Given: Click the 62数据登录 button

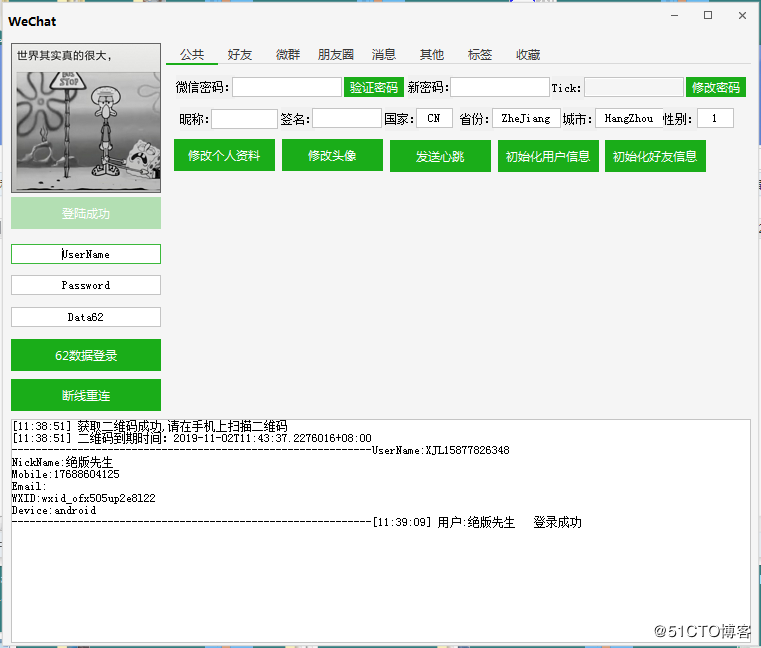Looking at the screenshot, I should (x=86, y=355).
